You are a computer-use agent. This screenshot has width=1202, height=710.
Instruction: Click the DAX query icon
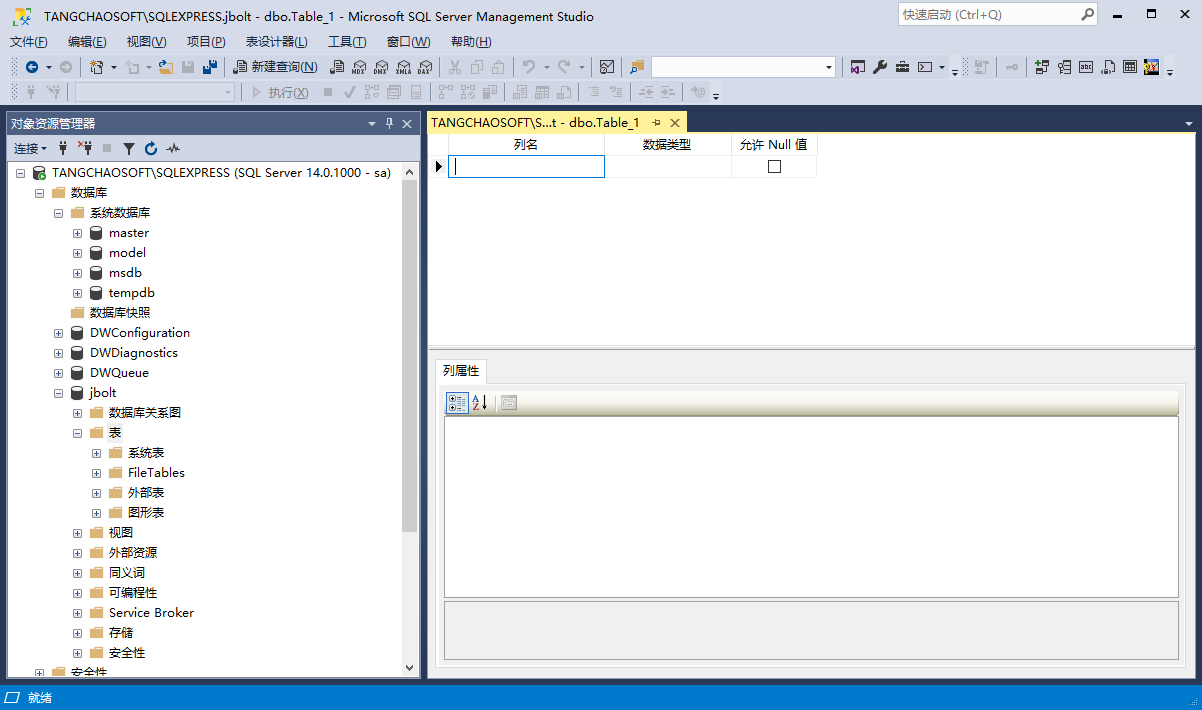tap(425, 67)
